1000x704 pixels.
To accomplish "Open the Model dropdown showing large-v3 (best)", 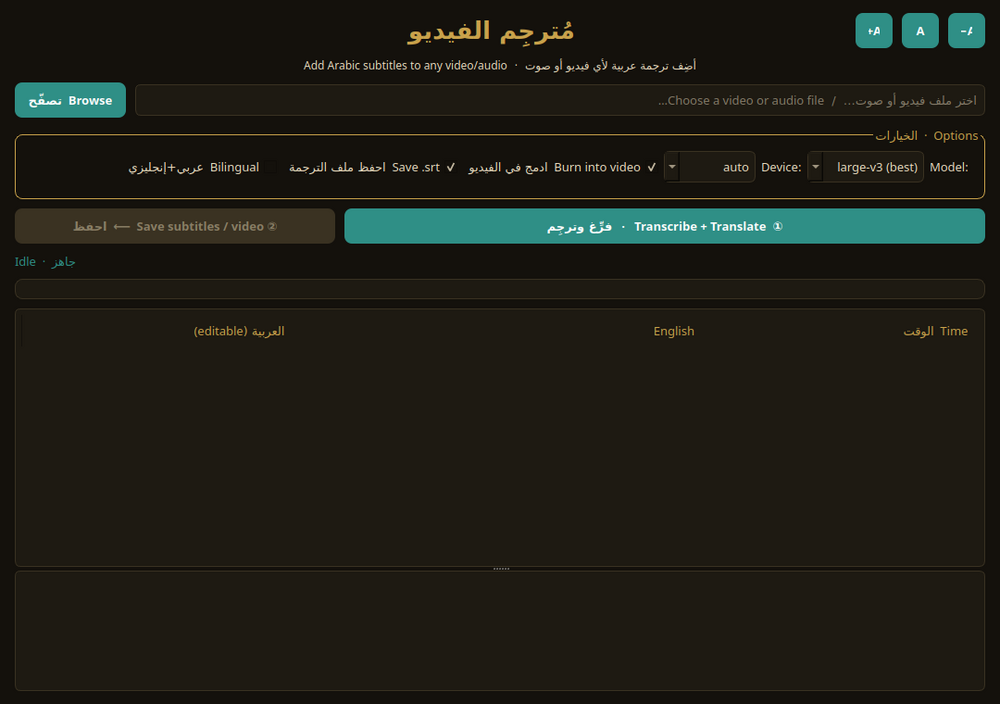I will (865, 167).
